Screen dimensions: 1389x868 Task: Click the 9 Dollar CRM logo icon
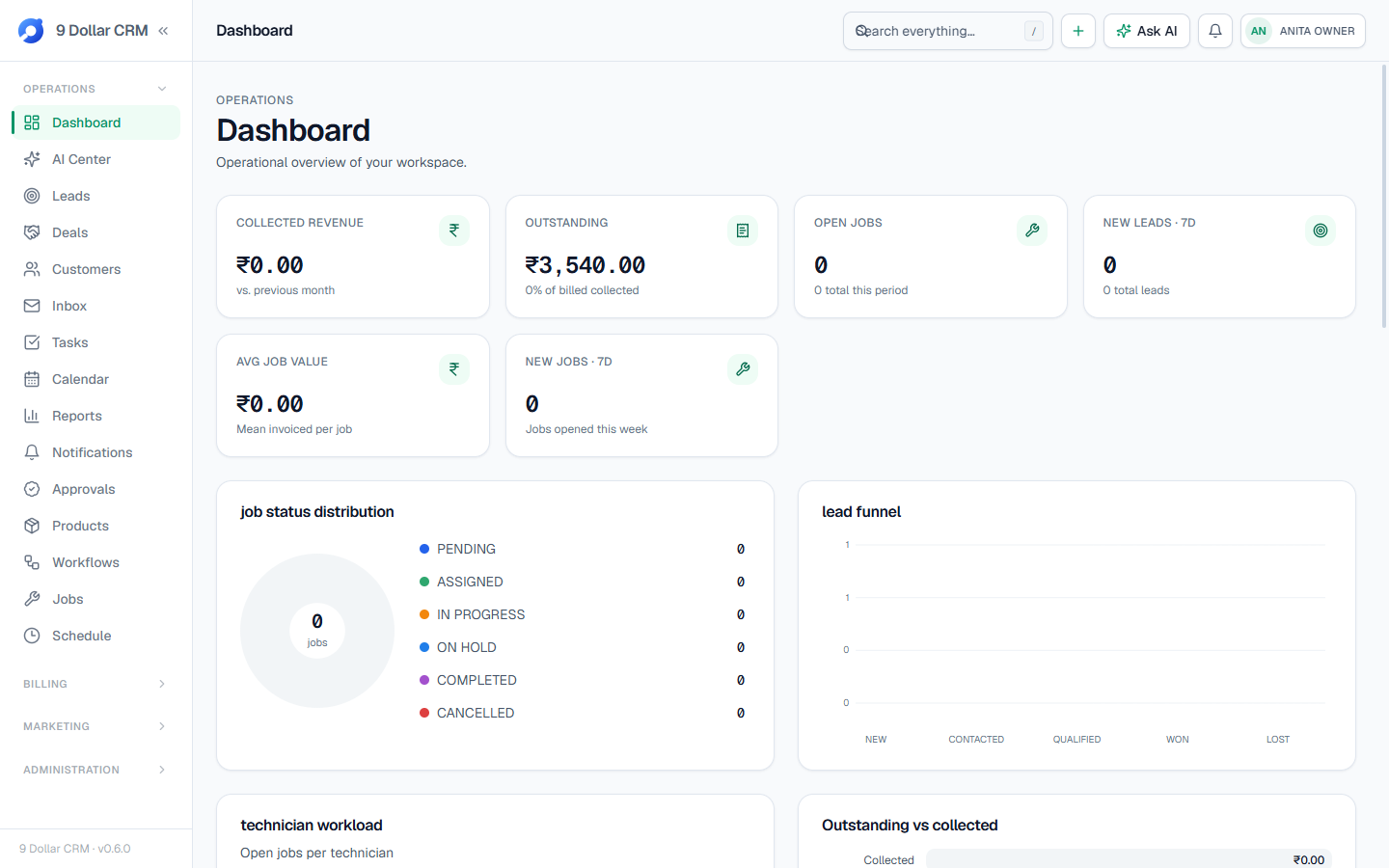(31, 31)
